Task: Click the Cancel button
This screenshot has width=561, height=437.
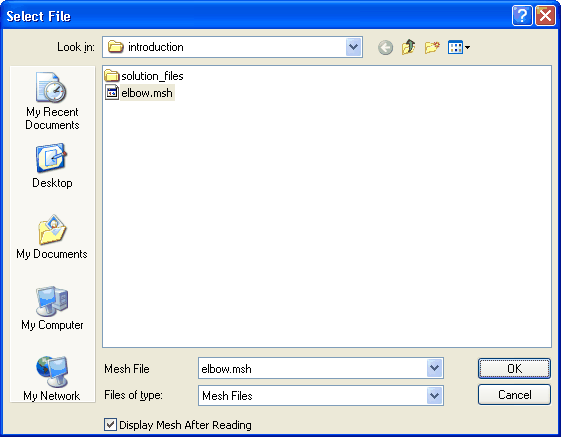Action: click(514, 395)
